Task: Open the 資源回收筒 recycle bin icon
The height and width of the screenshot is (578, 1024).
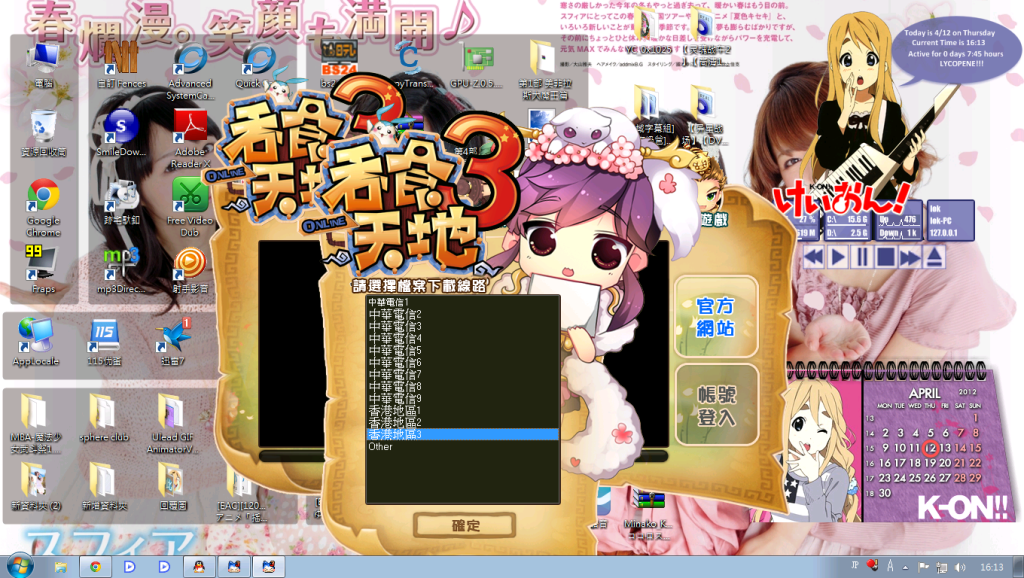Action: coord(44,133)
